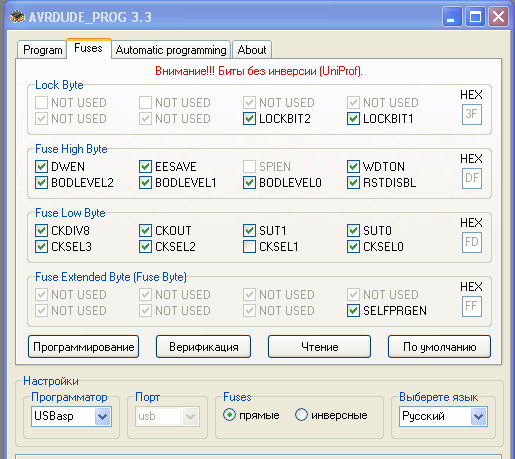Click the Верификация button
The height and width of the screenshot is (459, 515).
point(203,347)
